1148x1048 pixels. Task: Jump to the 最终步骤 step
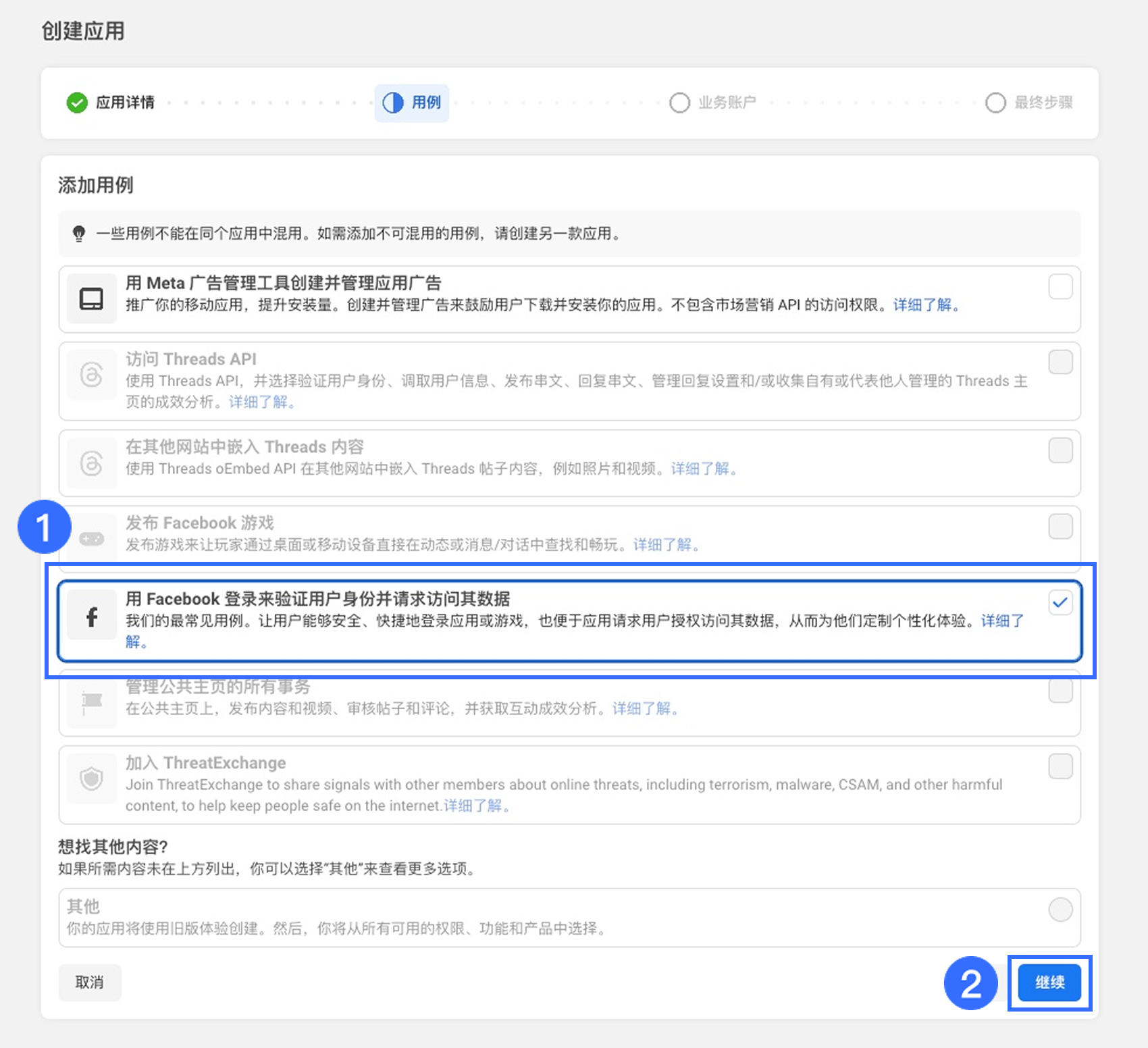coord(1029,103)
